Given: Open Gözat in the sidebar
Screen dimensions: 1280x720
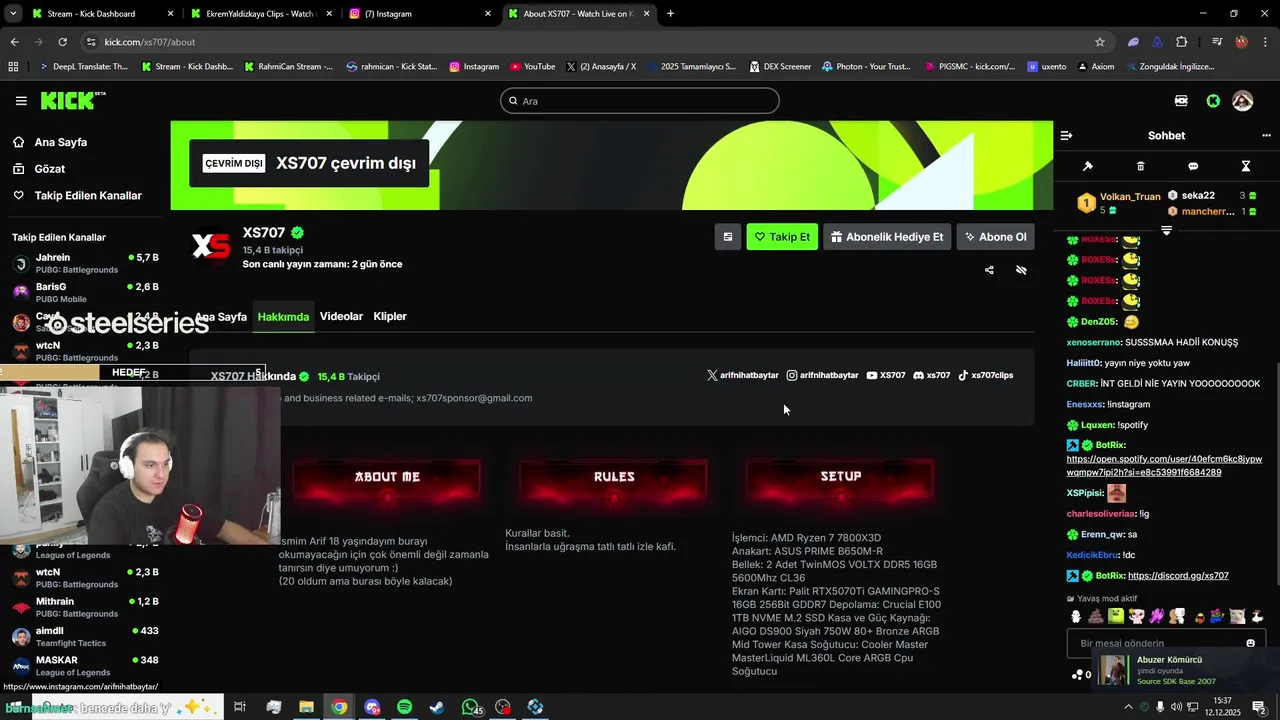Looking at the screenshot, I should pyautogui.click(x=50, y=169).
